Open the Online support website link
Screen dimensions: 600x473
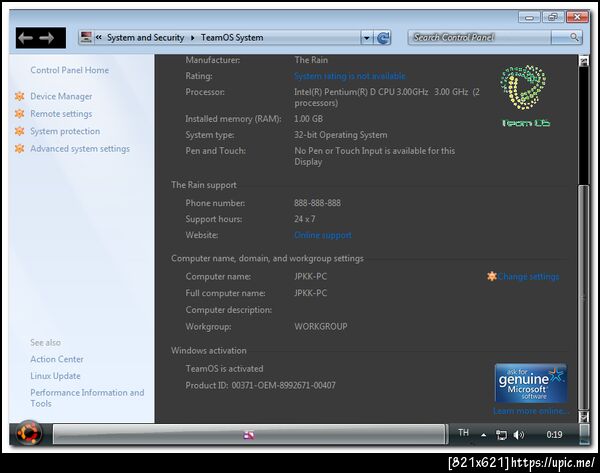323,235
